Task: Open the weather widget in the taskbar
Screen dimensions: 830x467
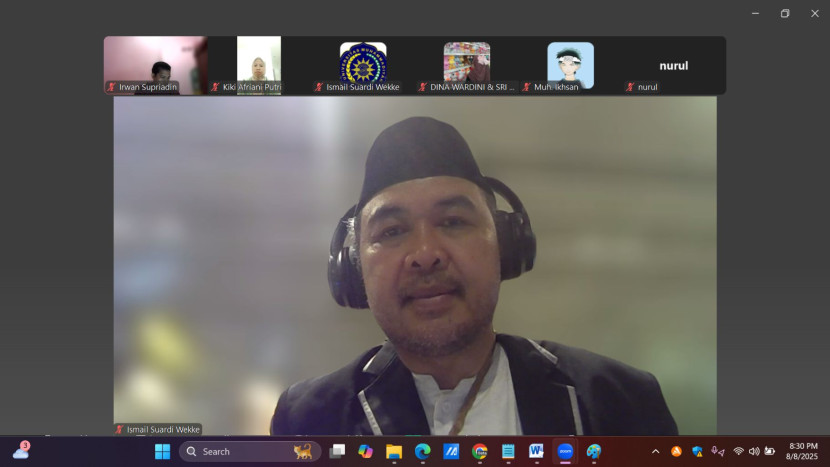Action: [21, 451]
